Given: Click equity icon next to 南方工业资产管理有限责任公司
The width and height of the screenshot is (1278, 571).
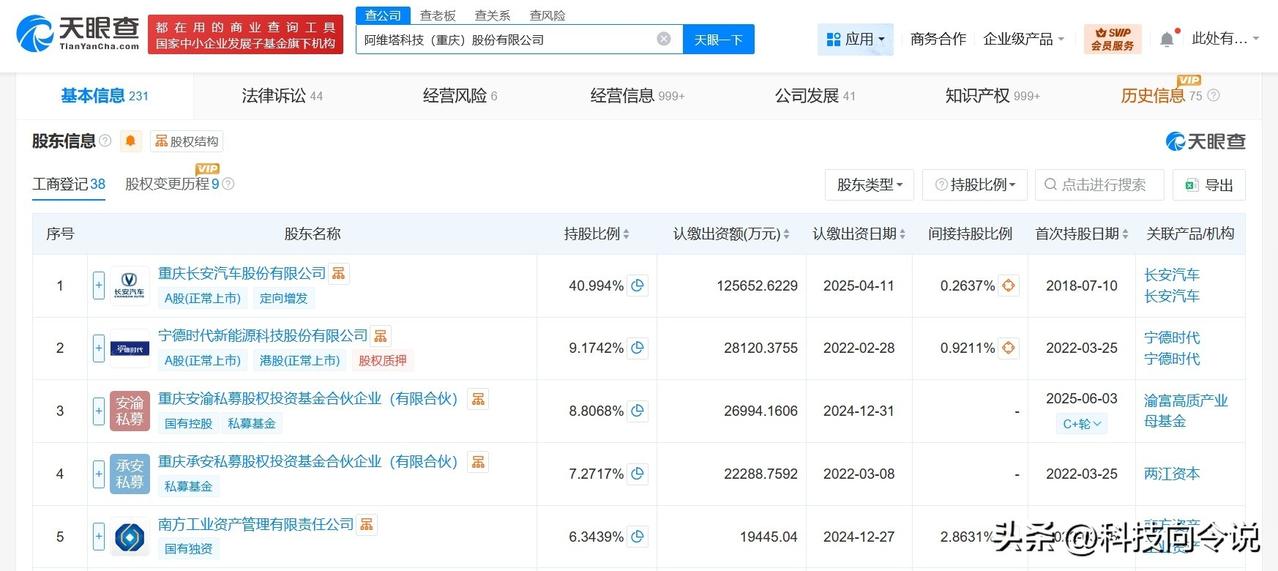Looking at the screenshot, I should pyautogui.click(x=367, y=524).
